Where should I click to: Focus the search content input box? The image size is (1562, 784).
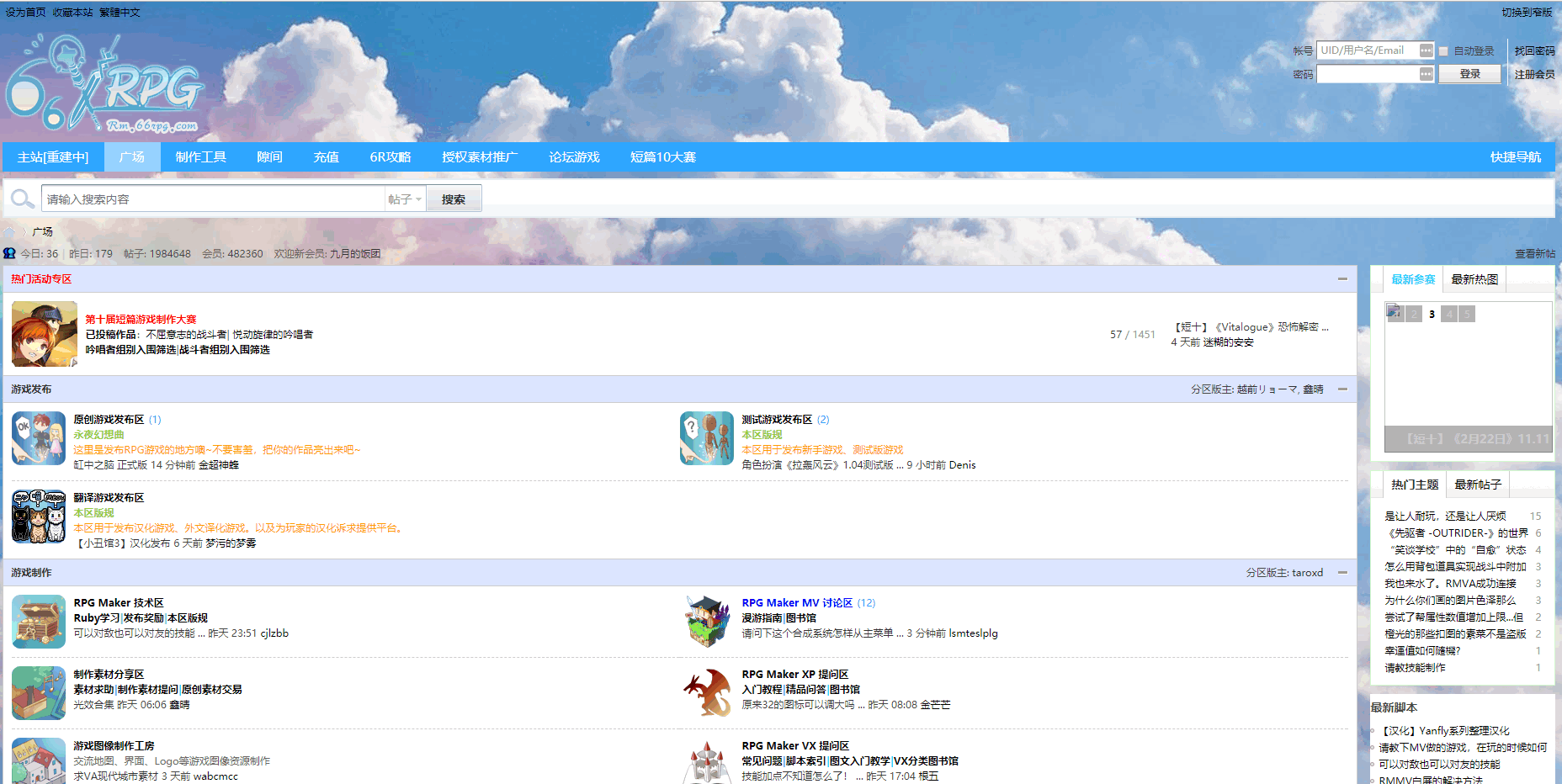213,199
